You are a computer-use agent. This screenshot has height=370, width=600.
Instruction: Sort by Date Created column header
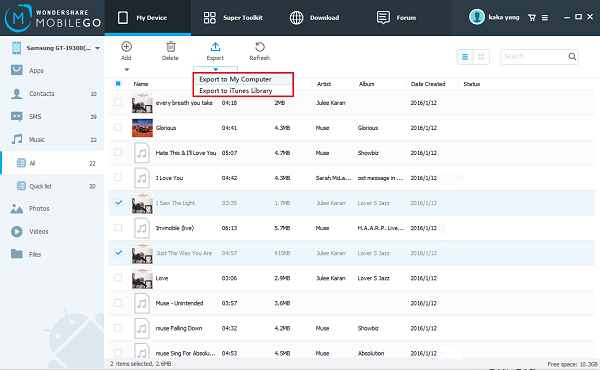point(428,84)
